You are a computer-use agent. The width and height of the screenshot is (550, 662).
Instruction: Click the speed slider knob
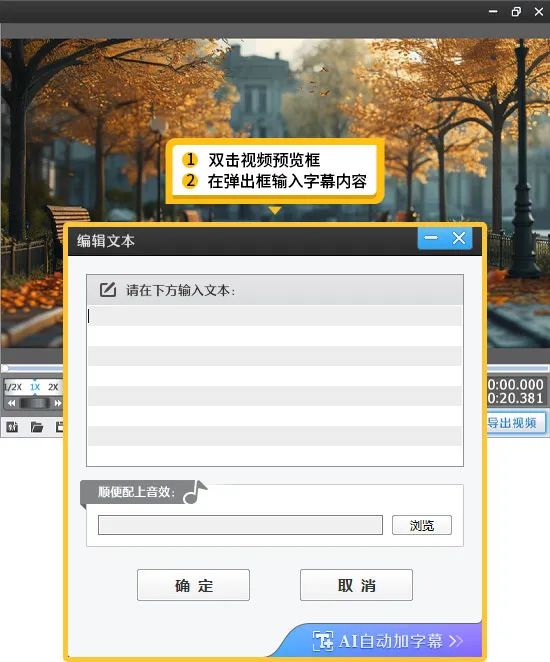click(x=35, y=403)
